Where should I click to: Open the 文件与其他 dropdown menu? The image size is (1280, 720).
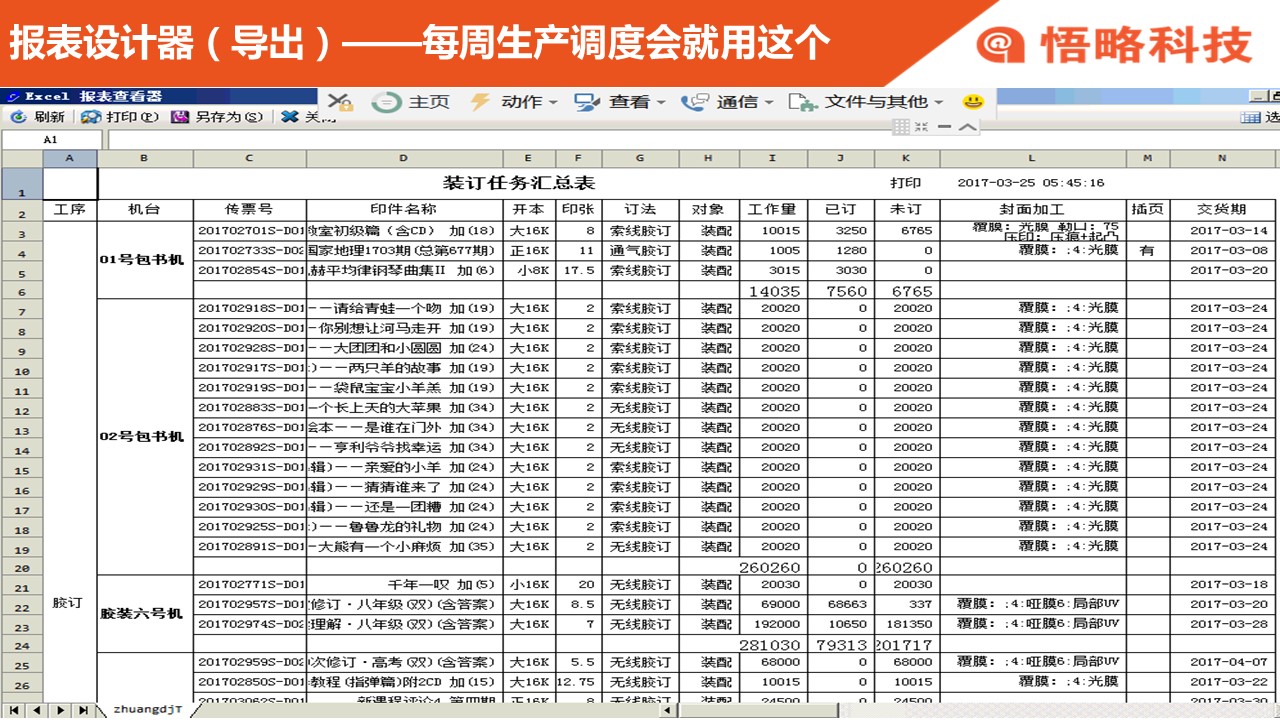pos(866,102)
